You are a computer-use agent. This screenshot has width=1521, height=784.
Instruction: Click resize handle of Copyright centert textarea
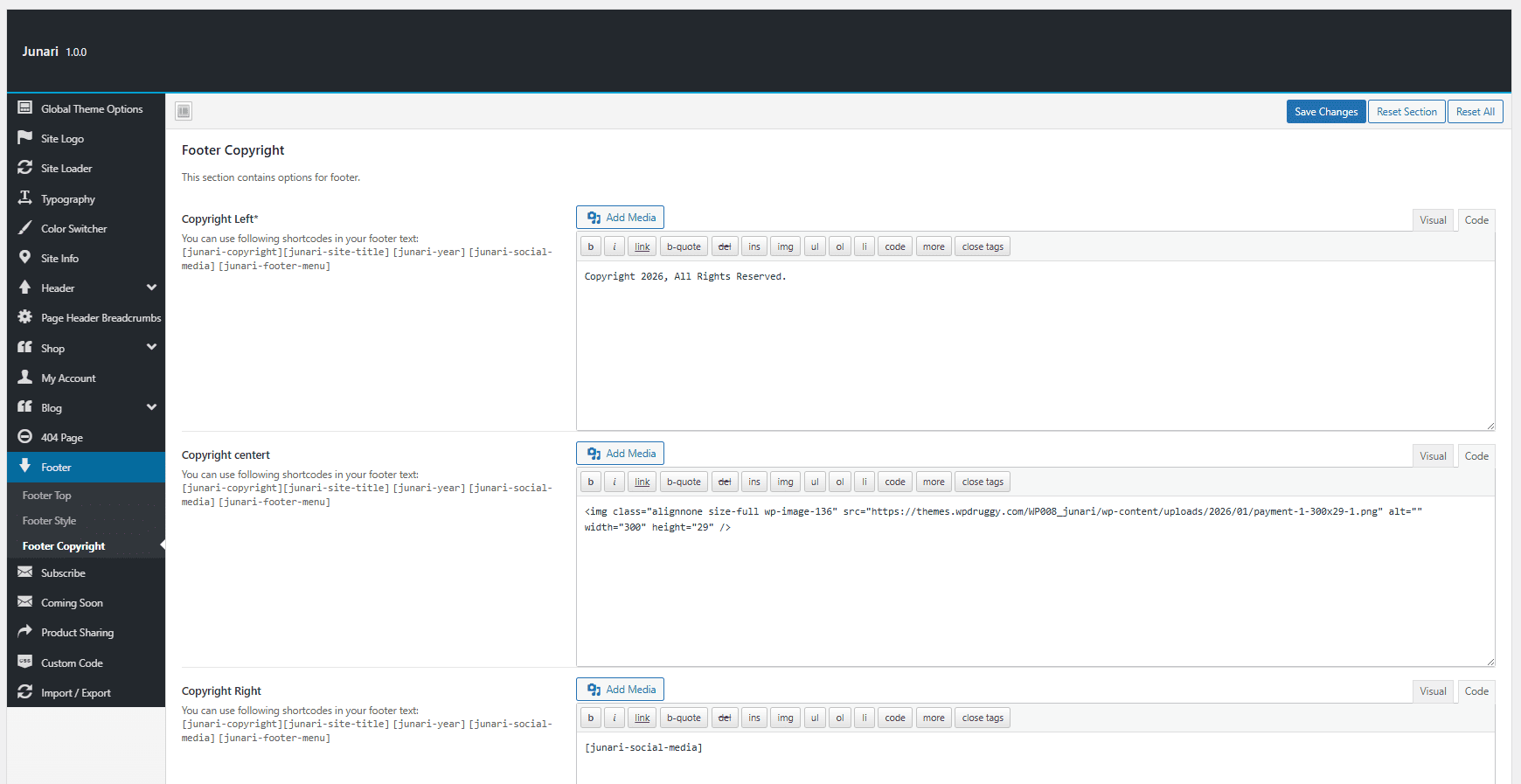[x=1490, y=662]
